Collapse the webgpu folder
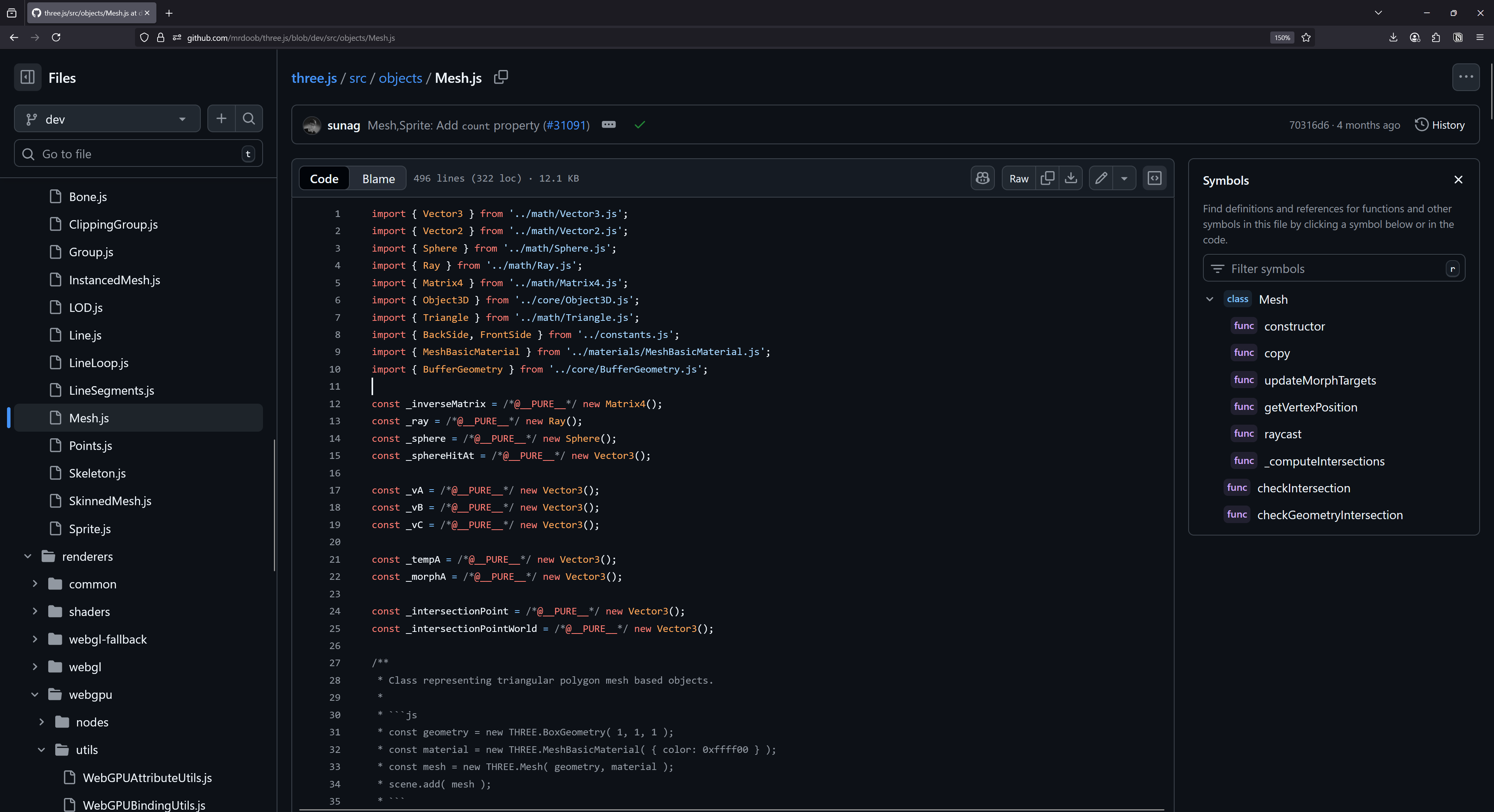The height and width of the screenshot is (812, 1494). (x=34, y=694)
